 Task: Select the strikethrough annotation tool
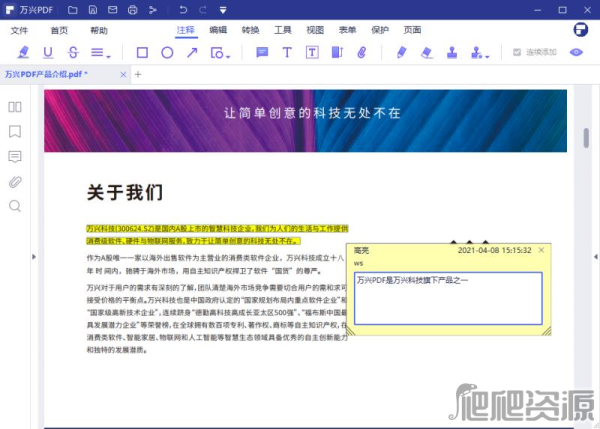73,52
